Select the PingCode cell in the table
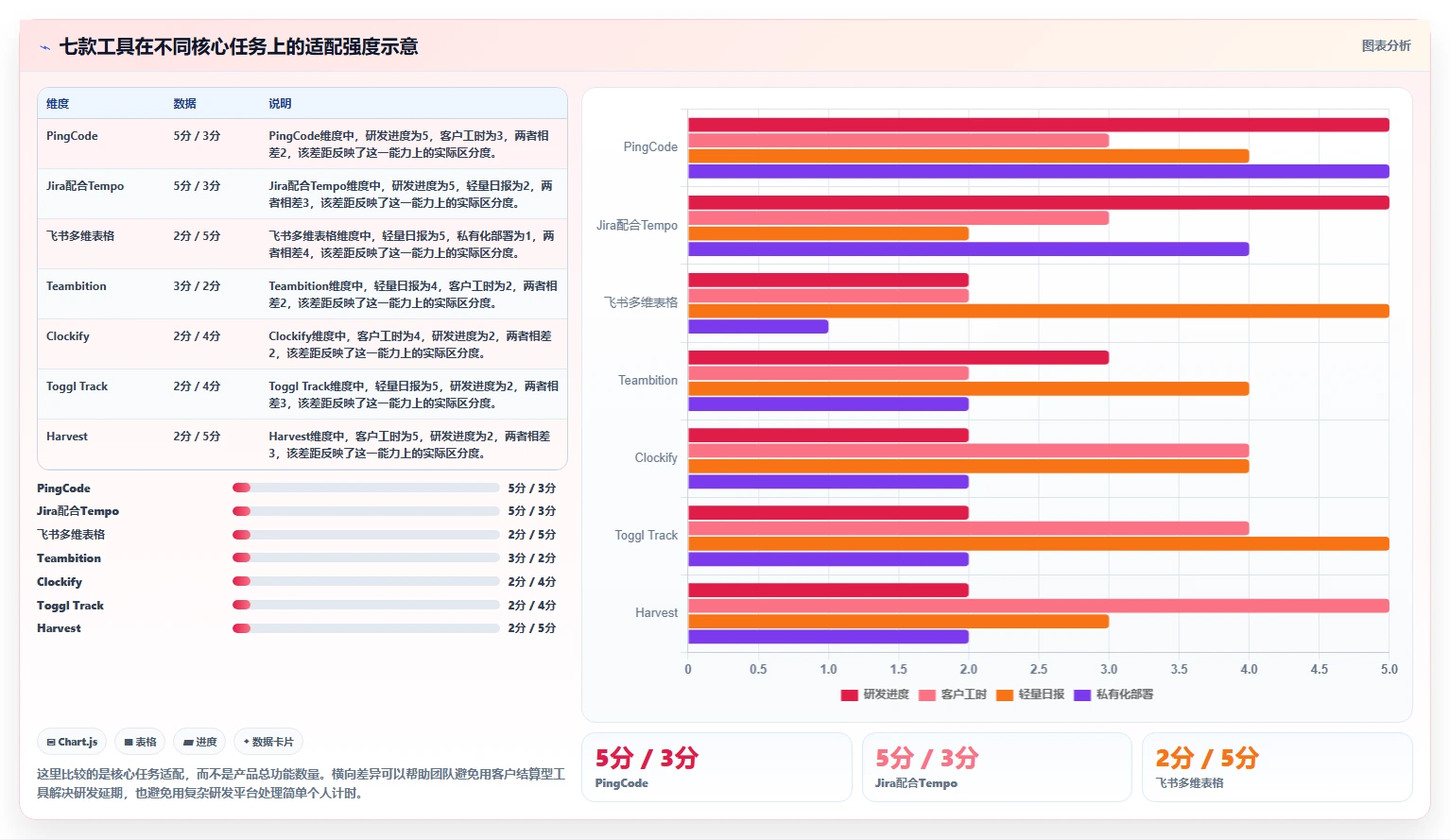Viewport: 1450px width, 840px height. [x=72, y=136]
